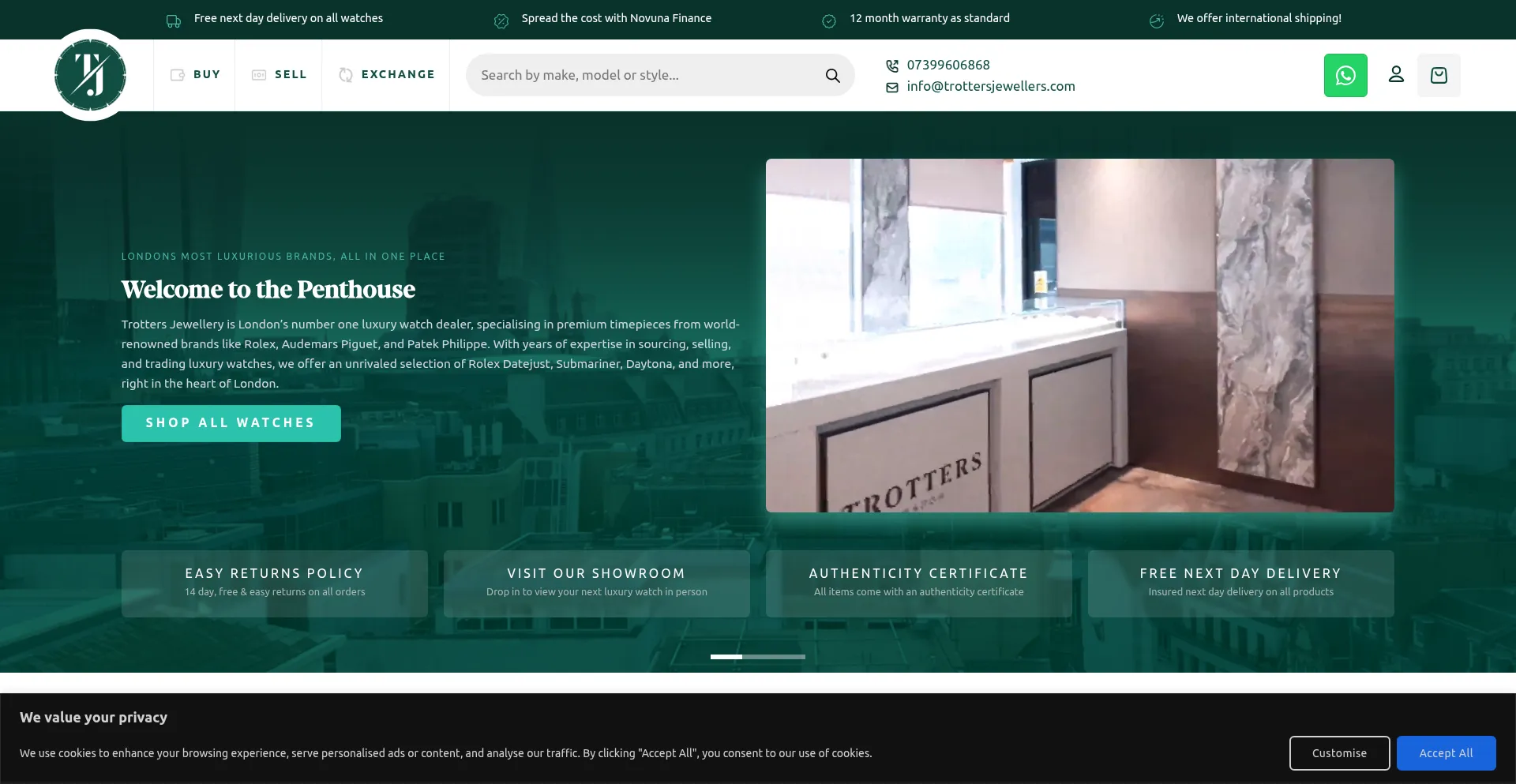Click '12 month warranty as standard' text
The image size is (1516, 784).
click(929, 18)
